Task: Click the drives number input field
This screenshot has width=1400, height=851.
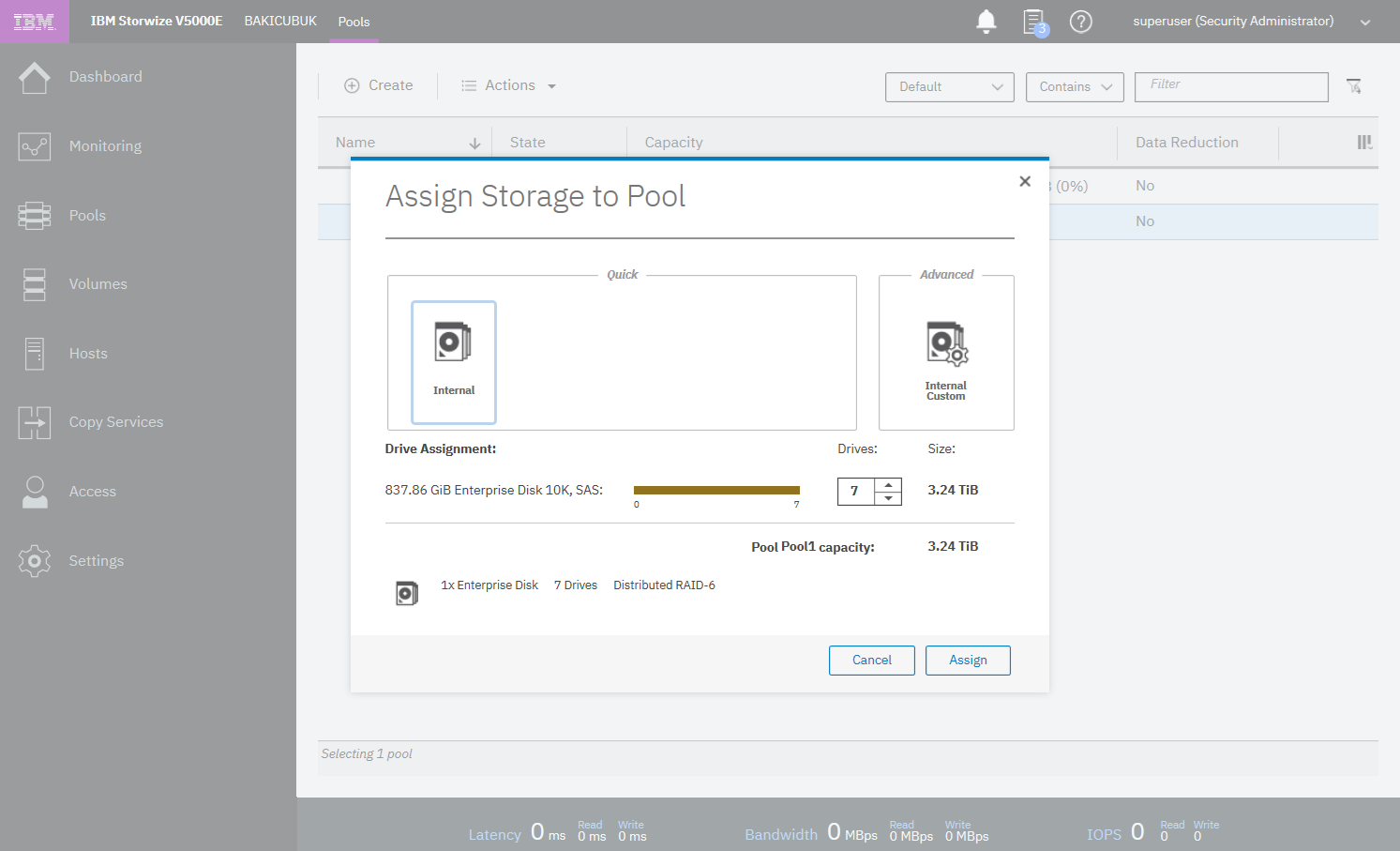Action: pos(855,491)
